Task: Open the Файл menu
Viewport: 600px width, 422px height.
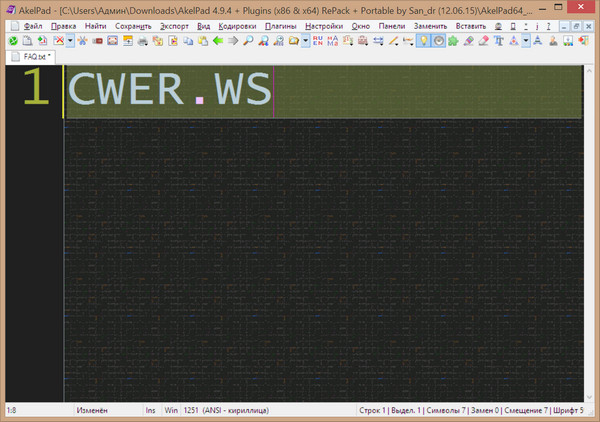Action: 31,25
